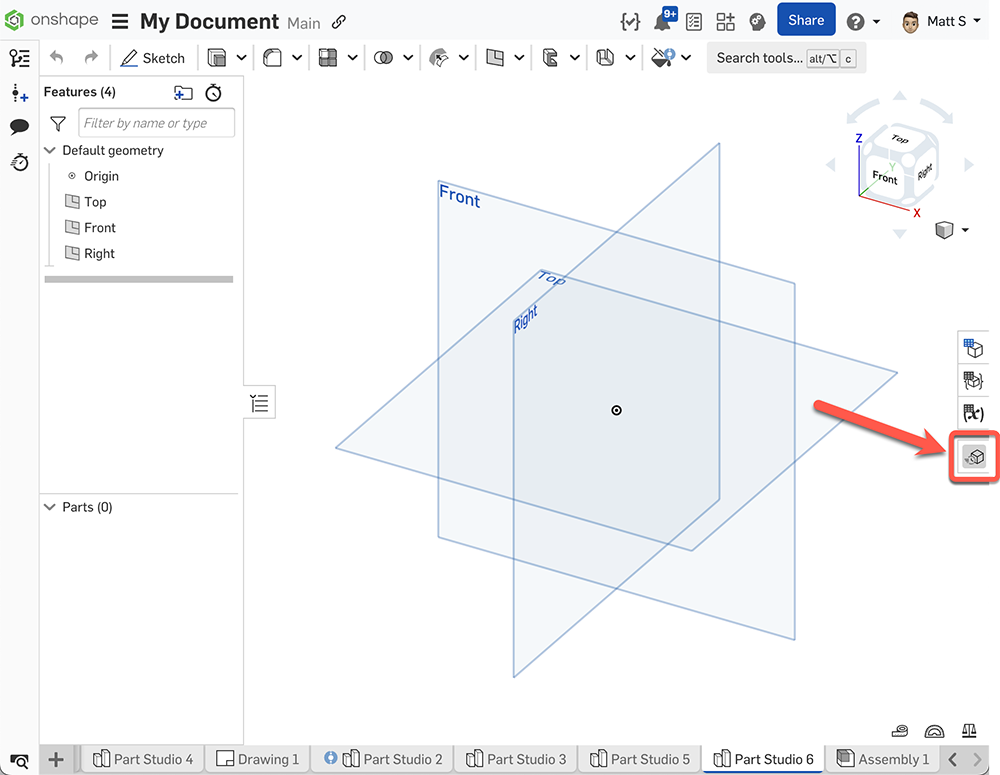Viewport: 1000px width, 775px height.
Task: Expand the Plane tool dropdown
Action: (x=520, y=58)
